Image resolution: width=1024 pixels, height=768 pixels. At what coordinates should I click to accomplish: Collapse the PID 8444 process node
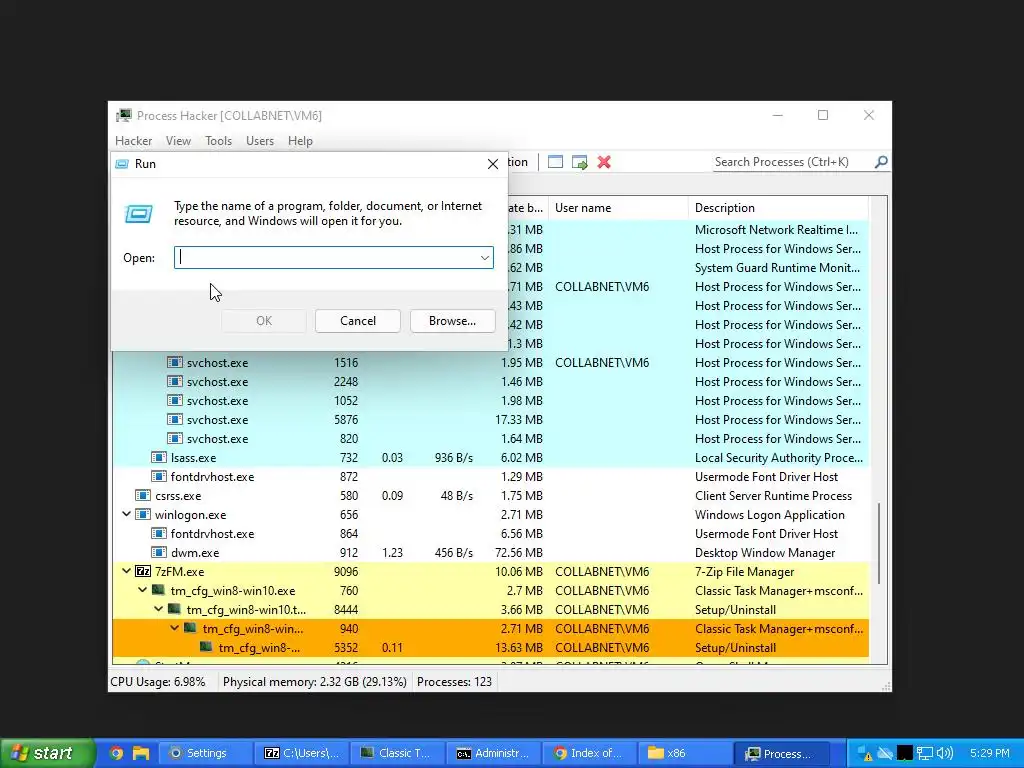click(x=158, y=609)
